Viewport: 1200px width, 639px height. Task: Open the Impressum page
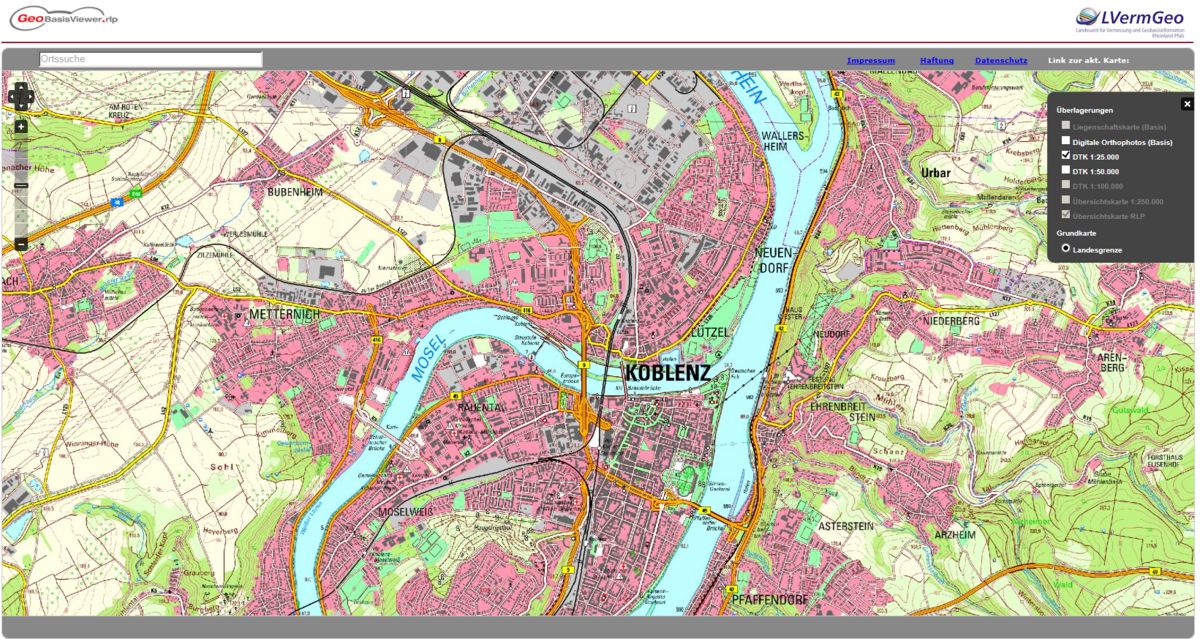[x=871, y=60]
